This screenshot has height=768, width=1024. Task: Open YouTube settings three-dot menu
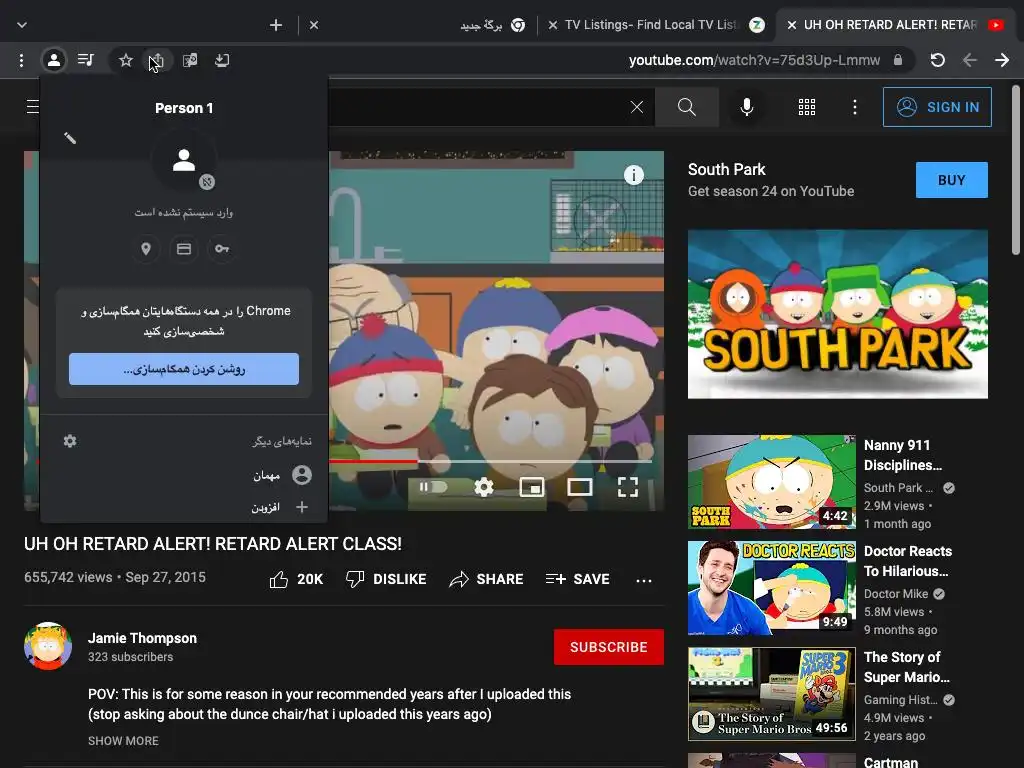coord(855,107)
